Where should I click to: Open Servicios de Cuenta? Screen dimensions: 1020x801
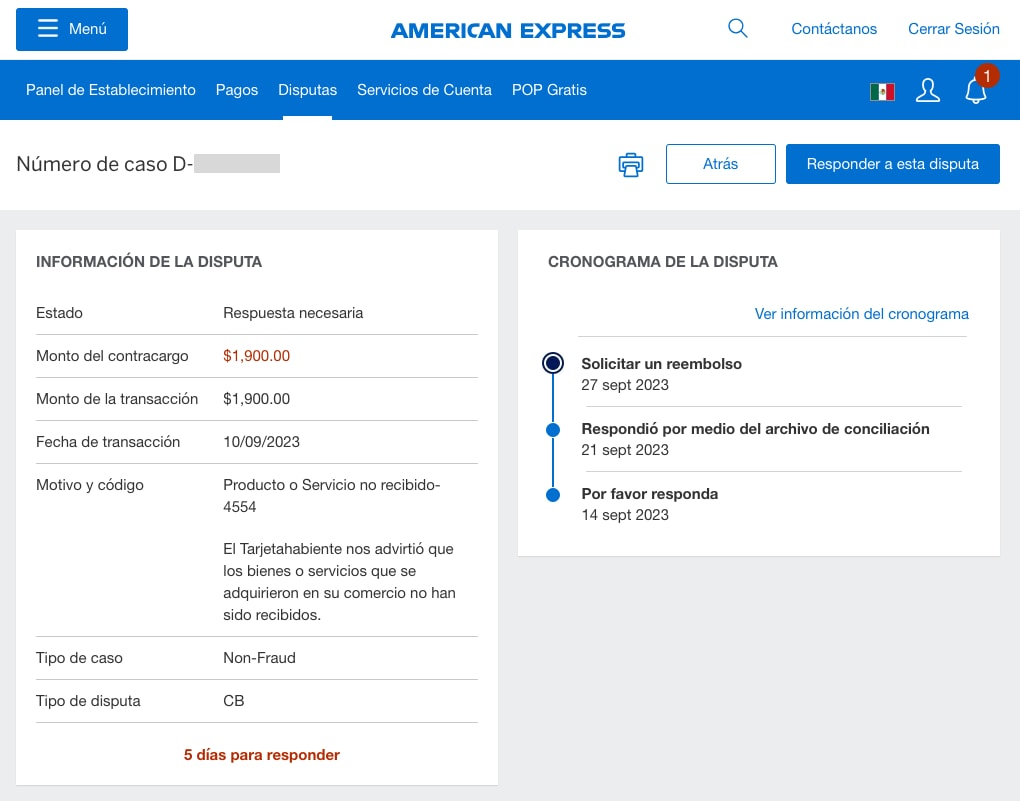pos(424,90)
